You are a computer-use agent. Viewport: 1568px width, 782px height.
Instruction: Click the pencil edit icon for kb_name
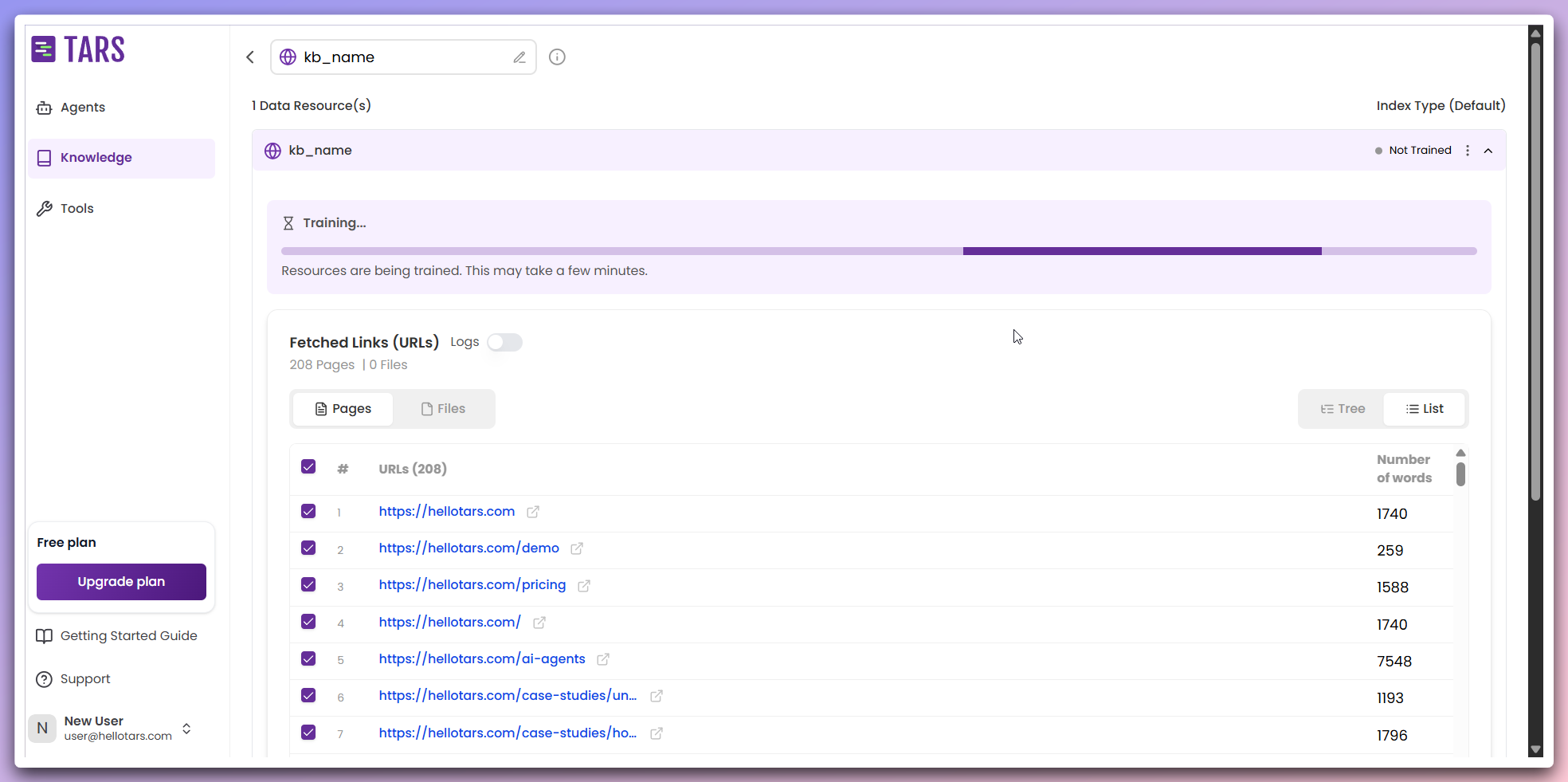point(519,57)
